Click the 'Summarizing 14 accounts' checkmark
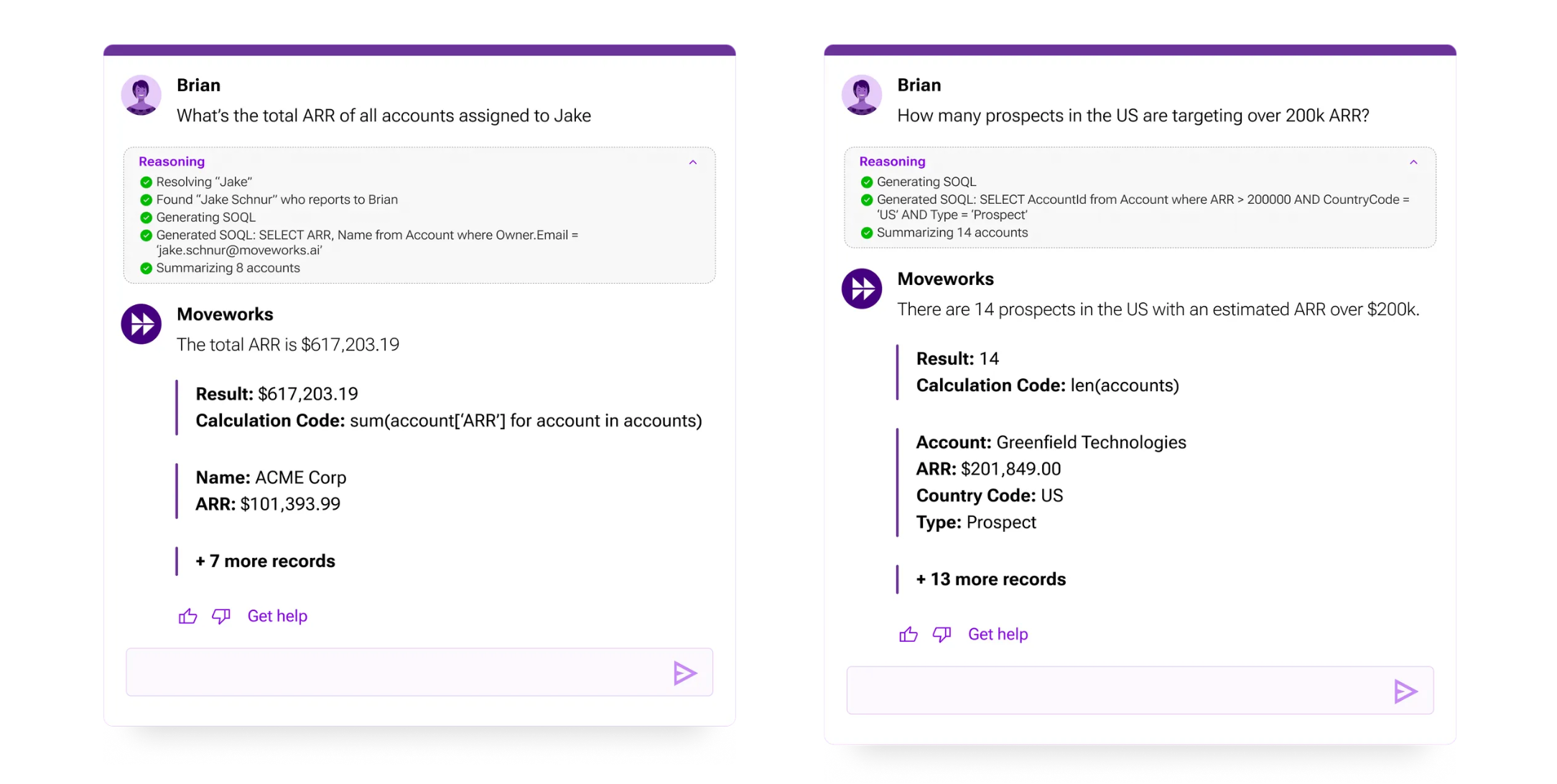 coord(867,233)
